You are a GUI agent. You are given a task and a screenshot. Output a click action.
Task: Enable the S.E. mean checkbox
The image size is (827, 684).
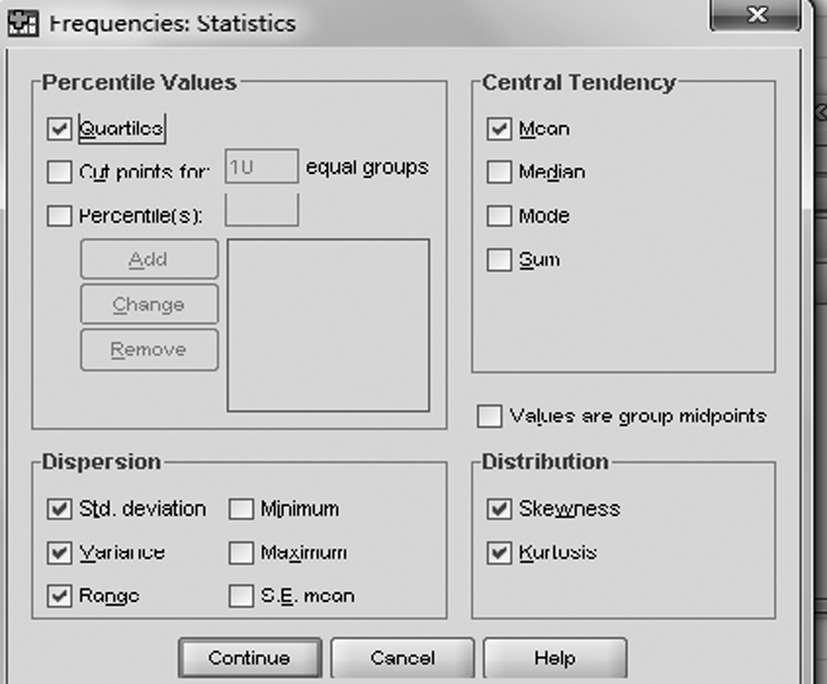[x=241, y=596]
